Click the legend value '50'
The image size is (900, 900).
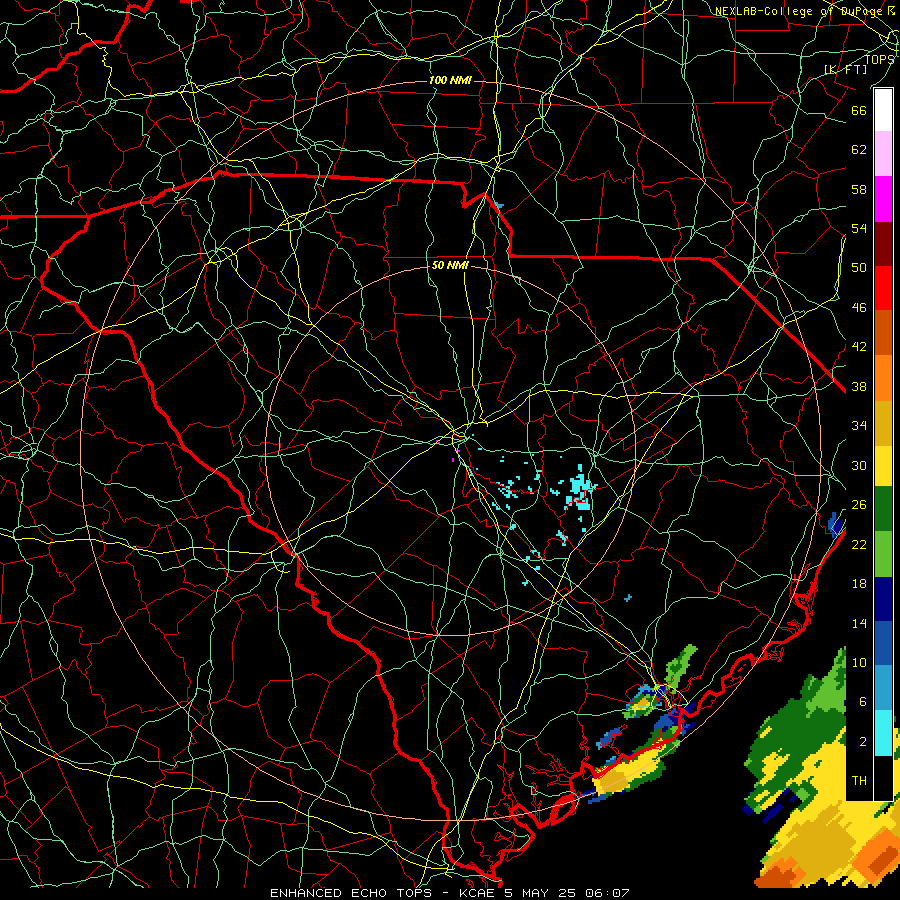pos(859,267)
